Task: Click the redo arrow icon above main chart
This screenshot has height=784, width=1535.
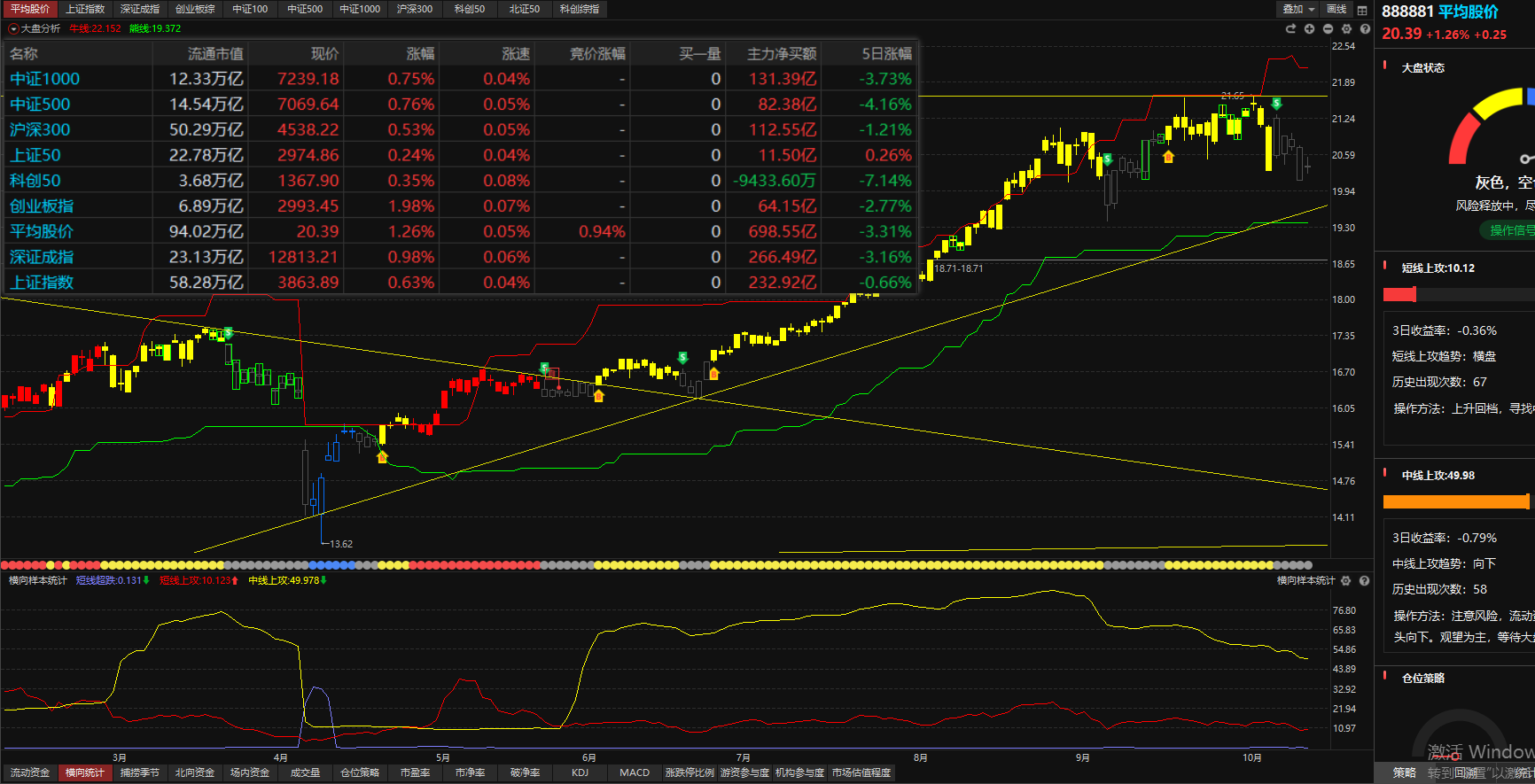Action: point(1290,29)
